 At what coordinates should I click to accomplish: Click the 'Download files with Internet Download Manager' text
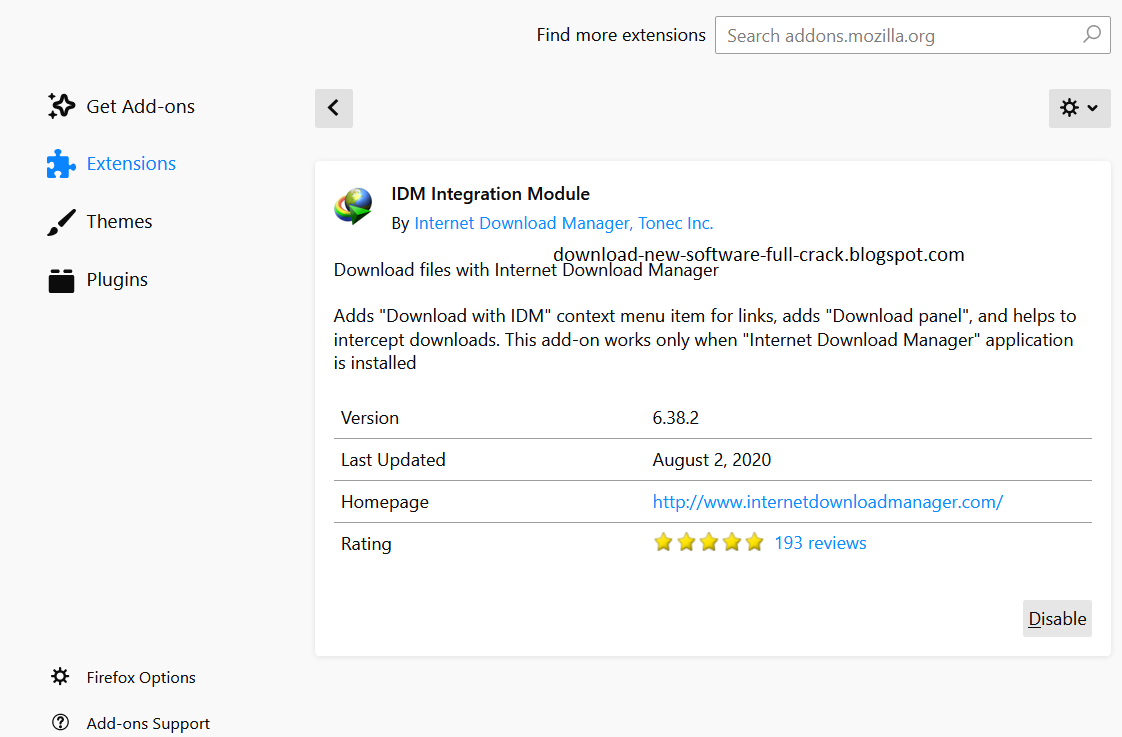(526, 270)
